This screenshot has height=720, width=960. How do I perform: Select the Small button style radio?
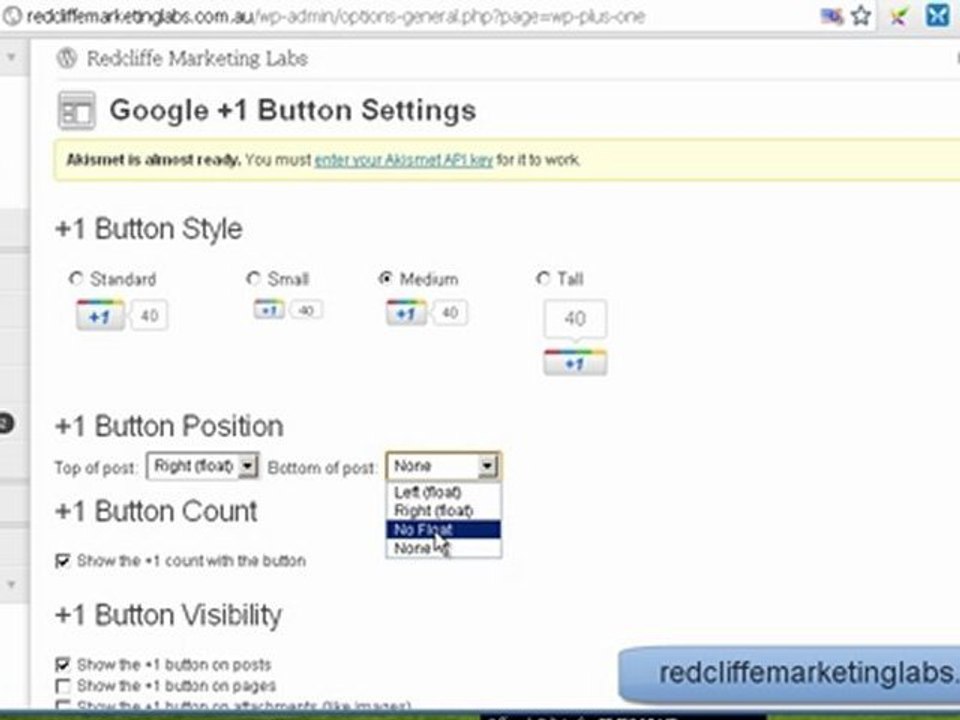253,279
